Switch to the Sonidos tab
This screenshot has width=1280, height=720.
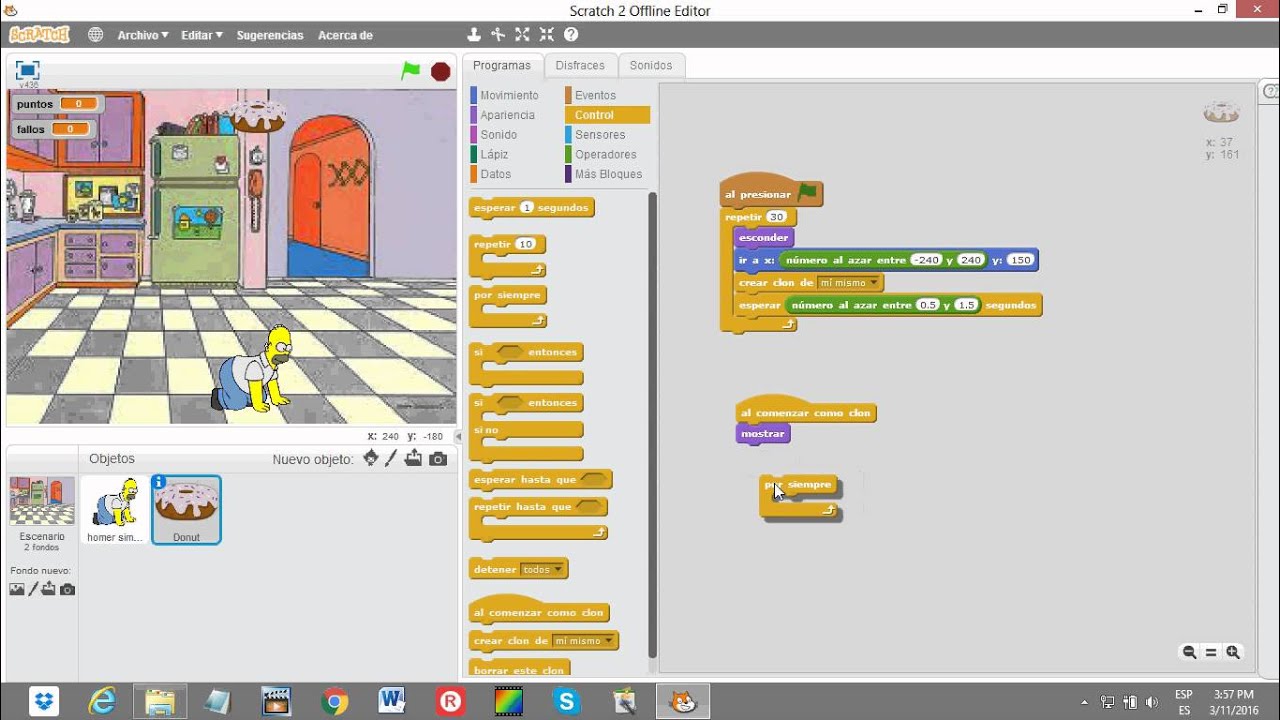pos(651,66)
